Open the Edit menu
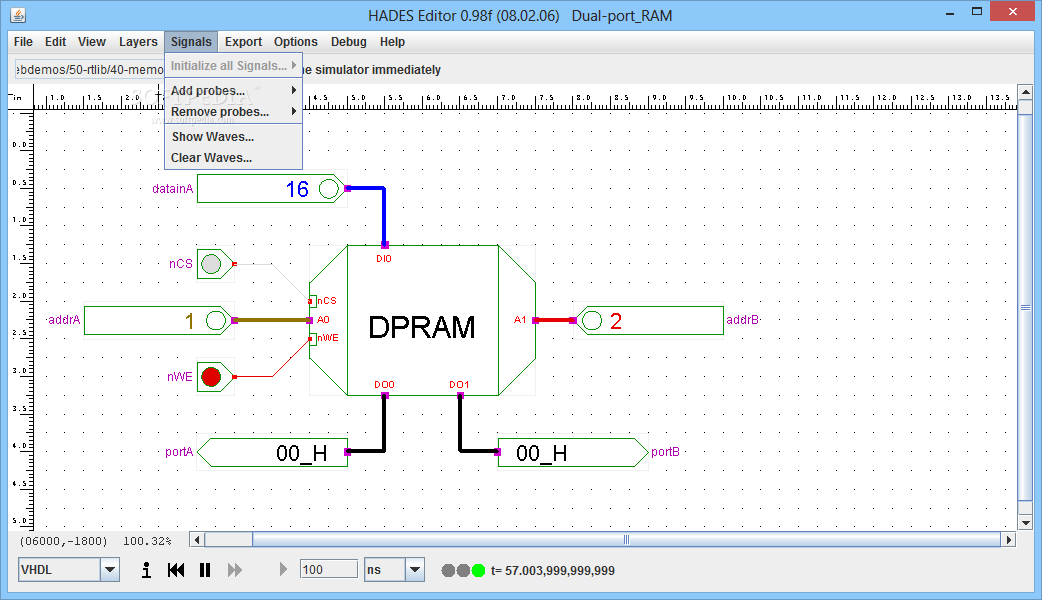Image resolution: width=1042 pixels, height=600 pixels. point(55,42)
